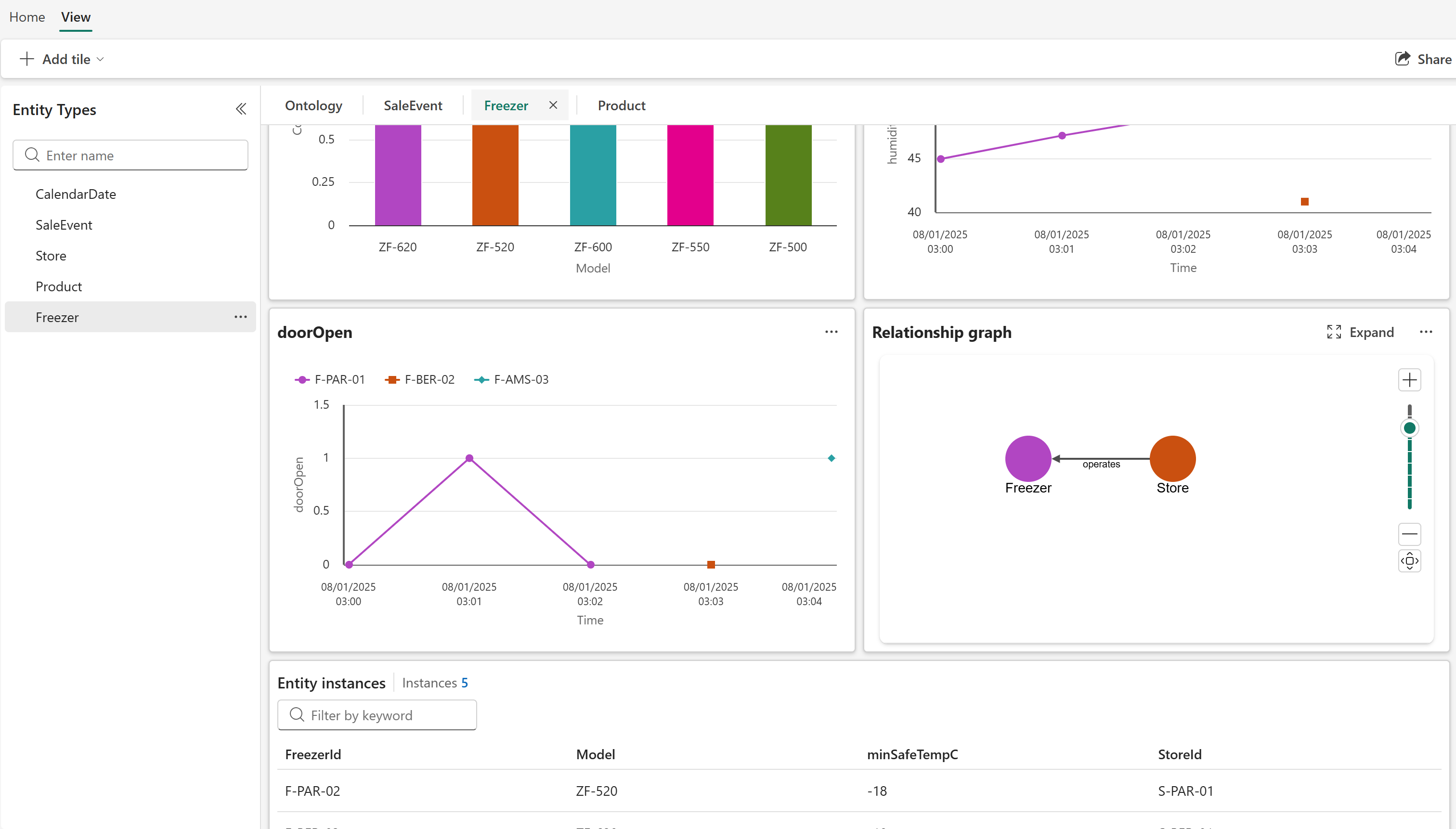The width and height of the screenshot is (1456, 829).
Task: Open the Home menu tab
Action: [27, 17]
